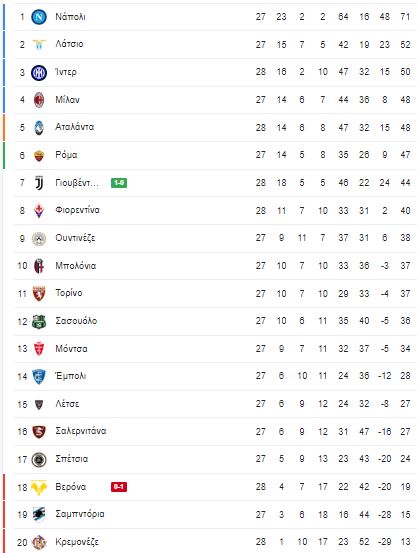Screen dimensions: 417x553
Task: Select the AC Milan crest
Action: click(39, 100)
